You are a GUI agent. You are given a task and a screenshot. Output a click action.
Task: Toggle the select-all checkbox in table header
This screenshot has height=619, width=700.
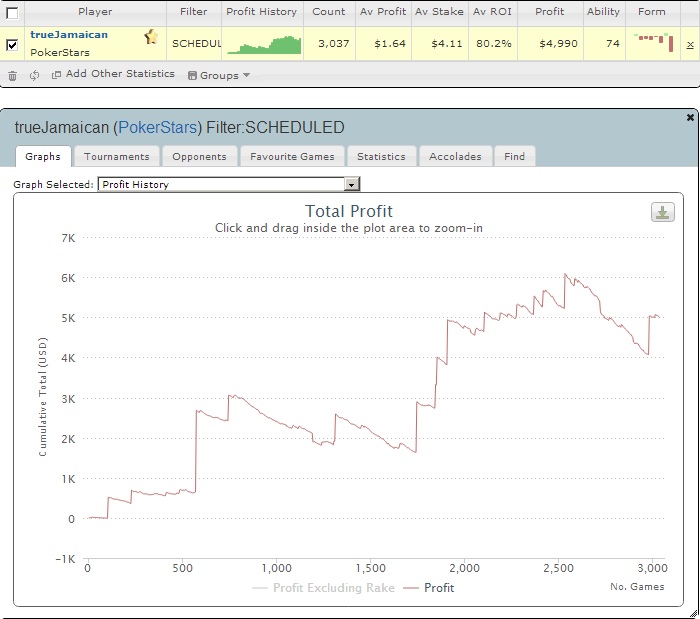[12, 13]
